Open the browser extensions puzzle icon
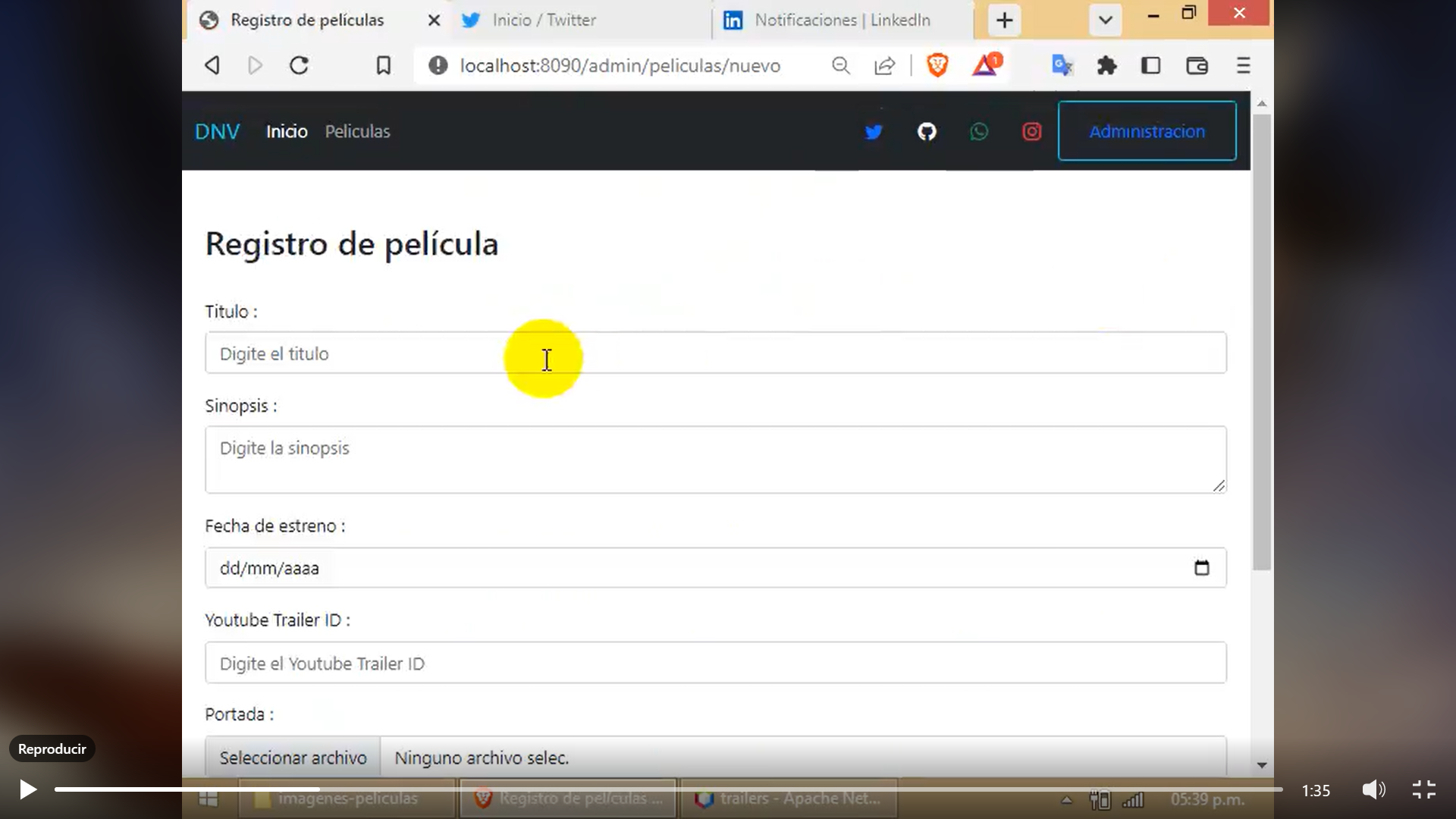The width and height of the screenshot is (1456, 819). pos(1106,65)
